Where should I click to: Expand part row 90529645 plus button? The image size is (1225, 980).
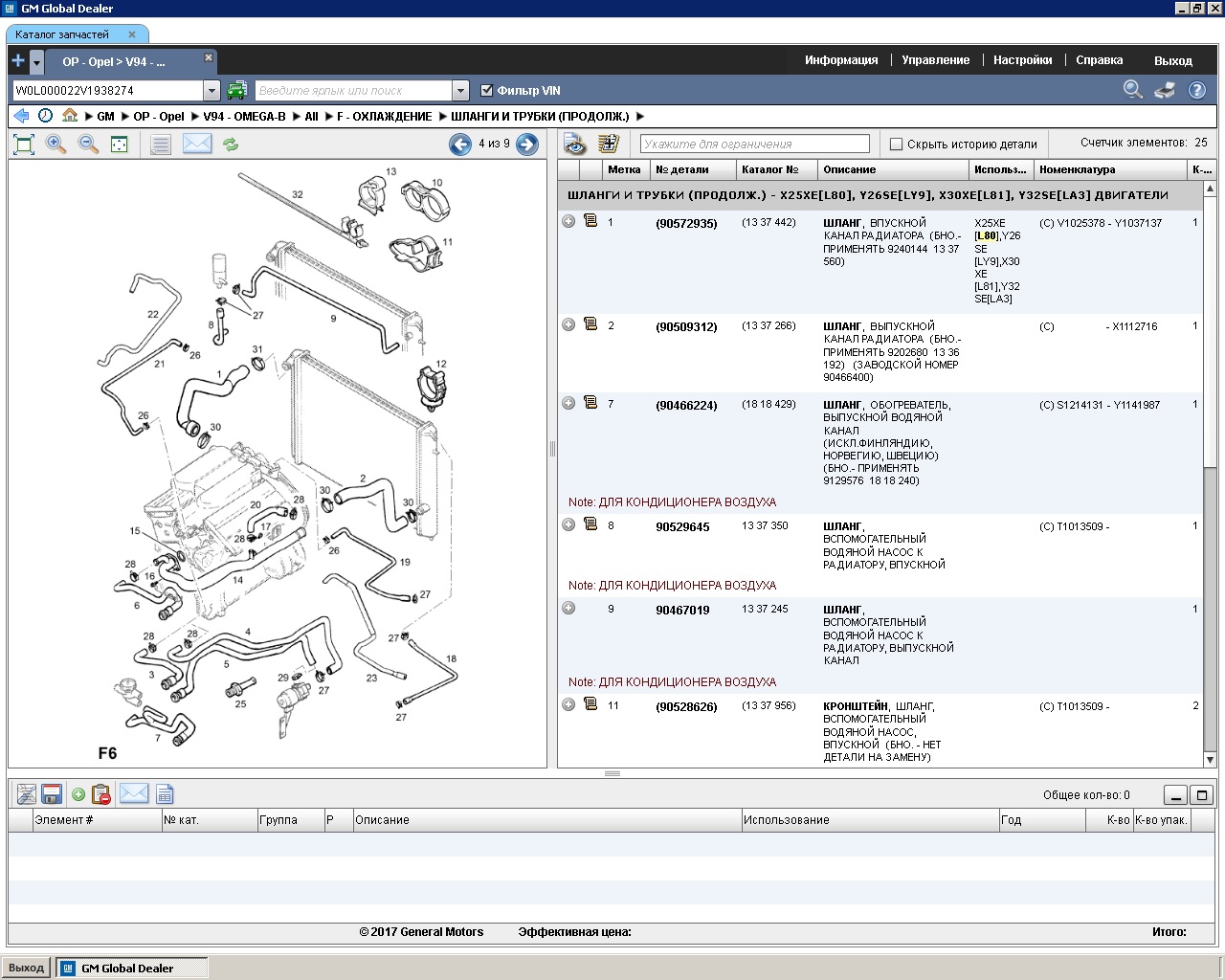[x=568, y=524]
